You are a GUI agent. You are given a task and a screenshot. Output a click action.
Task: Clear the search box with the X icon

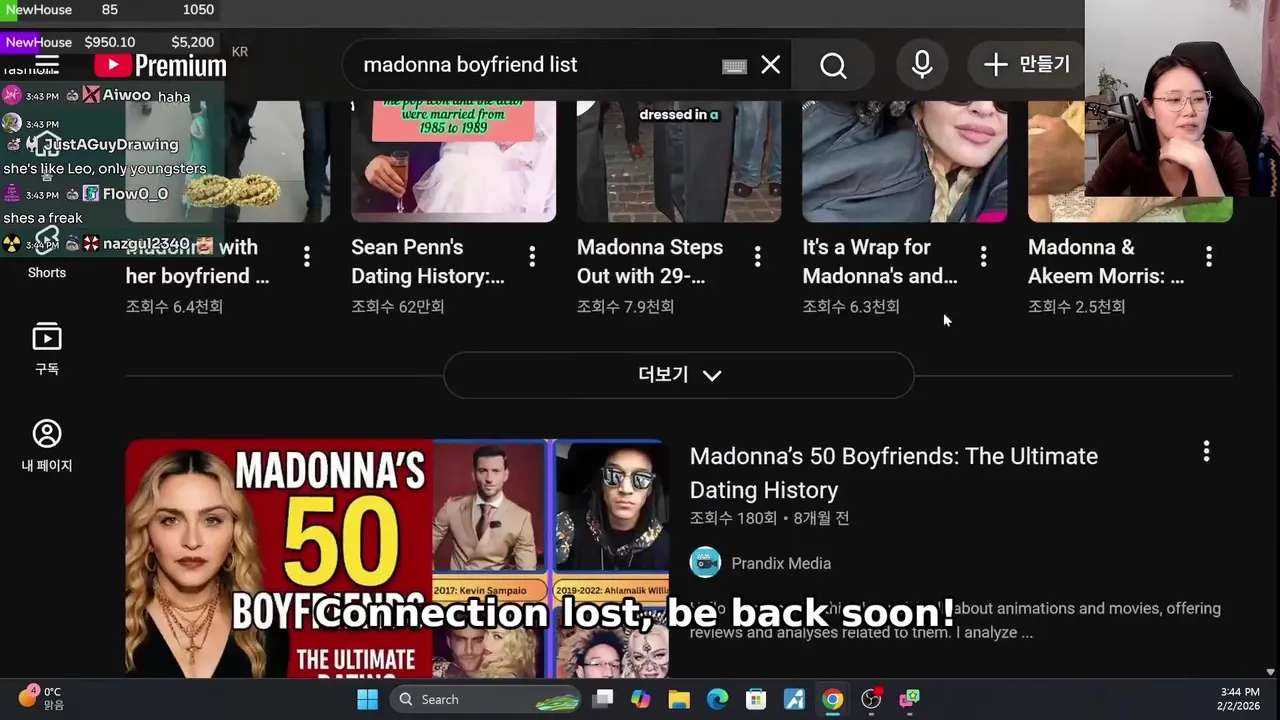pyautogui.click(x=770, y=65)
